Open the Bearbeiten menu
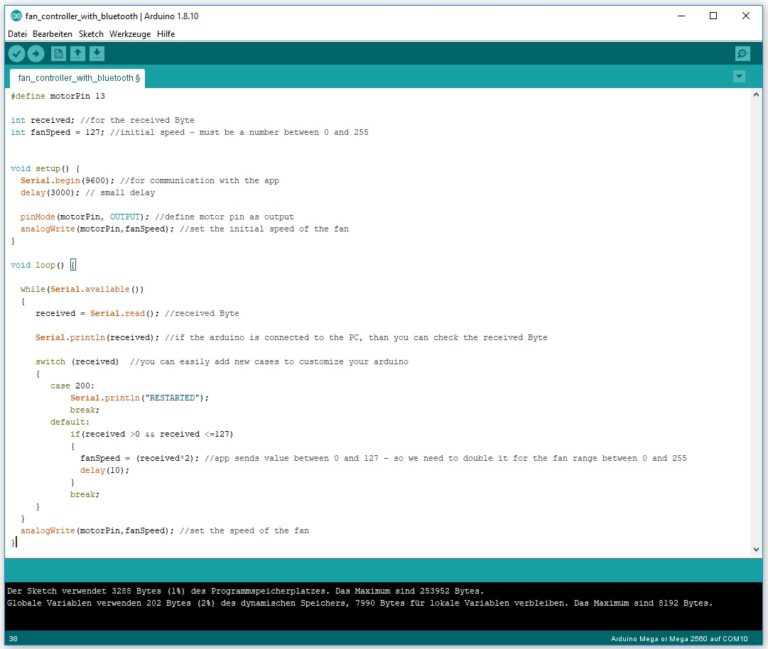Image resolution: width=768 pixels, height=649 pixels. click(x=52, y=34)
